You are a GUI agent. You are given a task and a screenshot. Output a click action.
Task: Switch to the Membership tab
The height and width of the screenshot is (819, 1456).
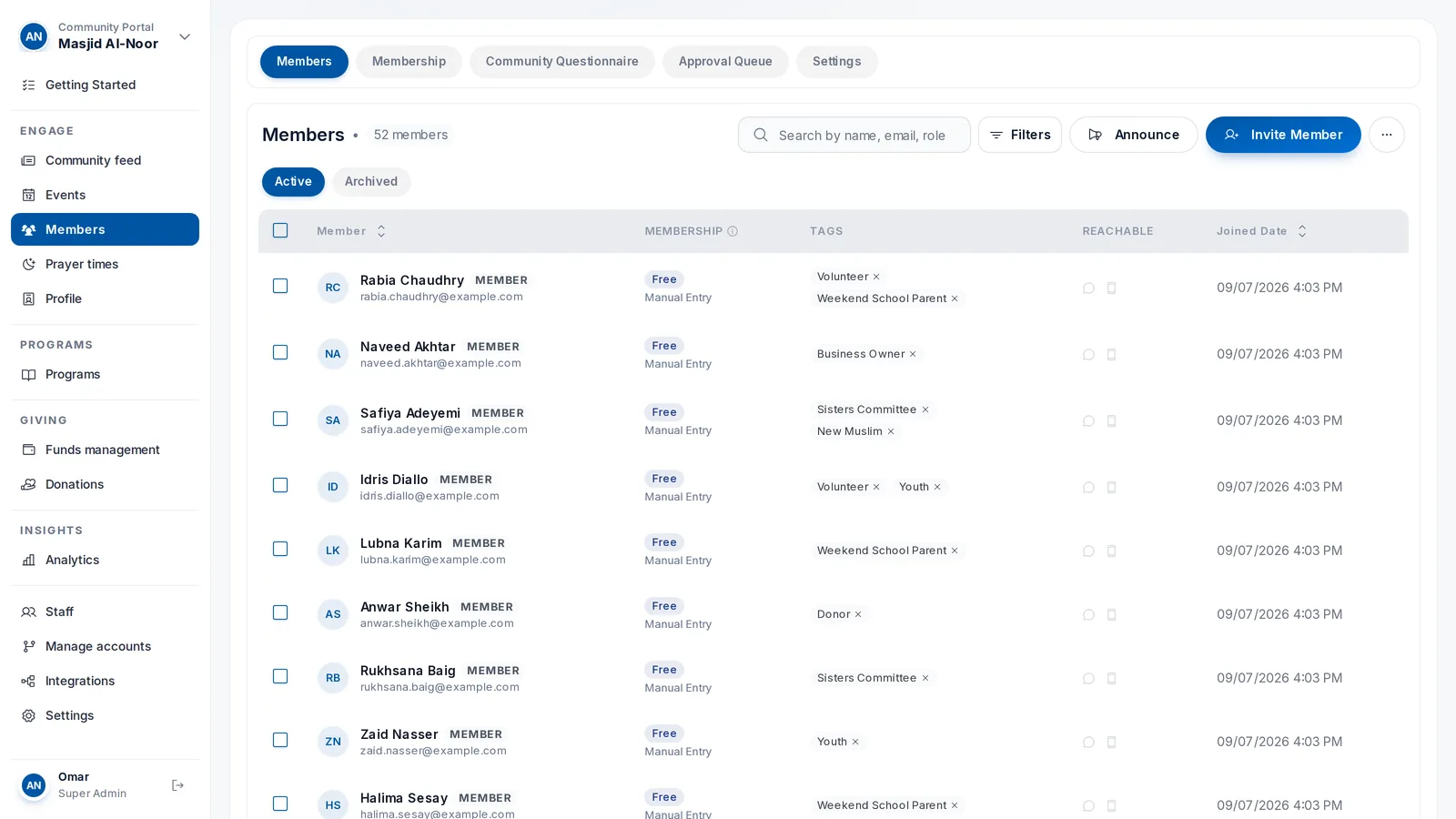tap(409, 61)
